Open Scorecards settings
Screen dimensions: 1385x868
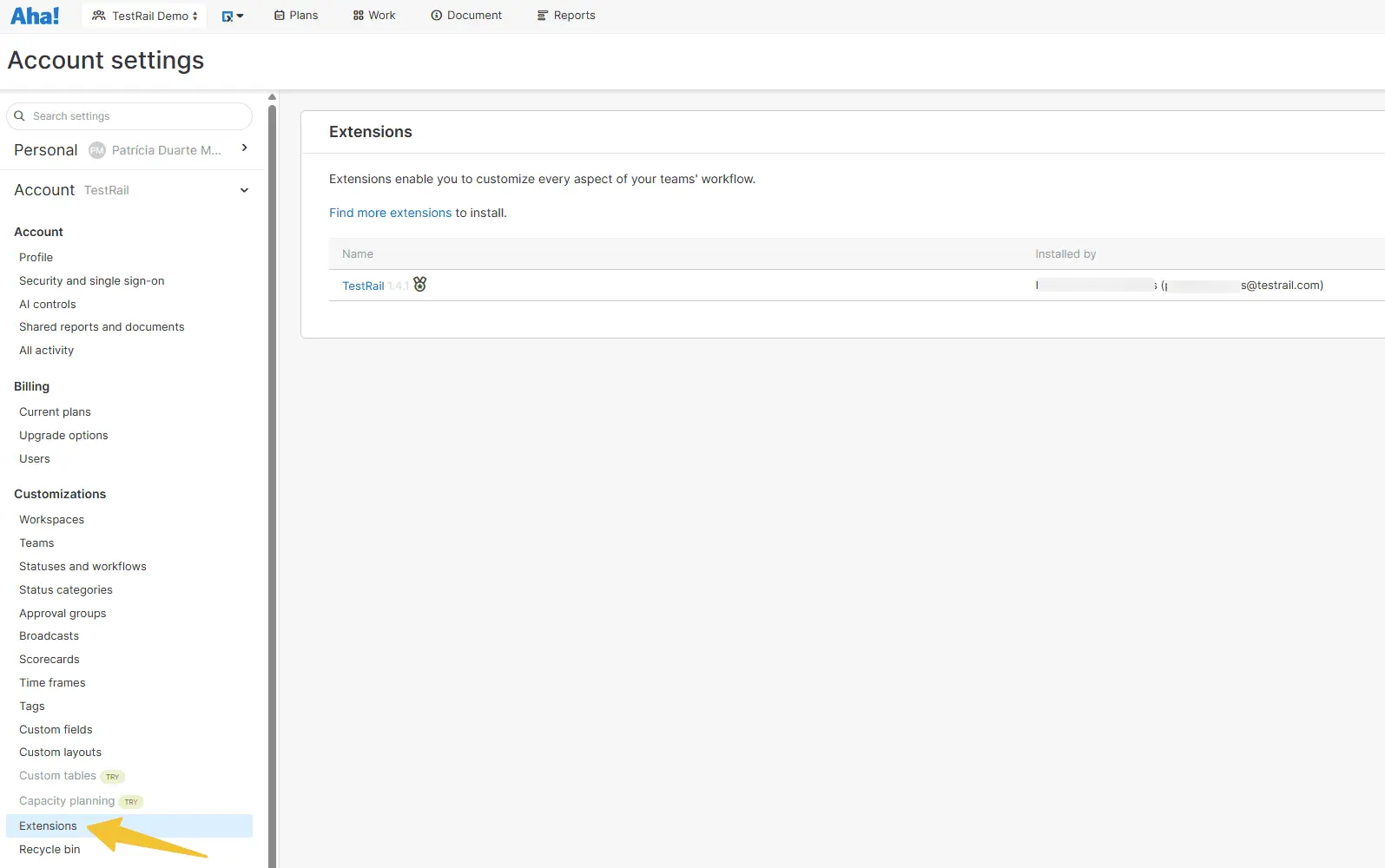pos(49,660)
